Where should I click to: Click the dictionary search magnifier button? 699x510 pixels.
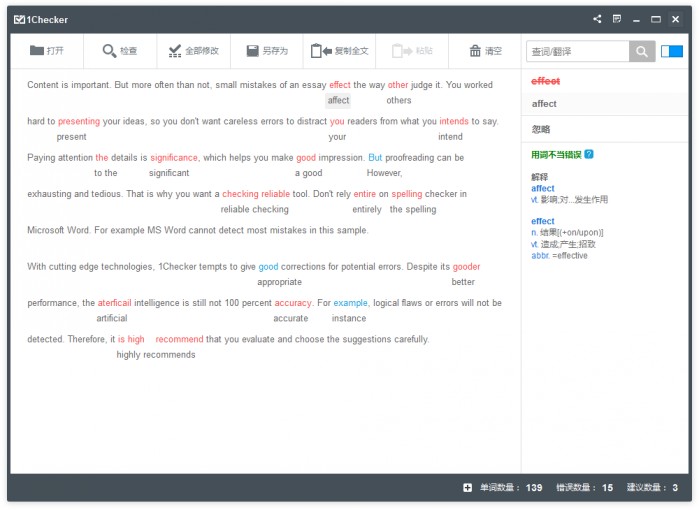[x=642, y=52]
